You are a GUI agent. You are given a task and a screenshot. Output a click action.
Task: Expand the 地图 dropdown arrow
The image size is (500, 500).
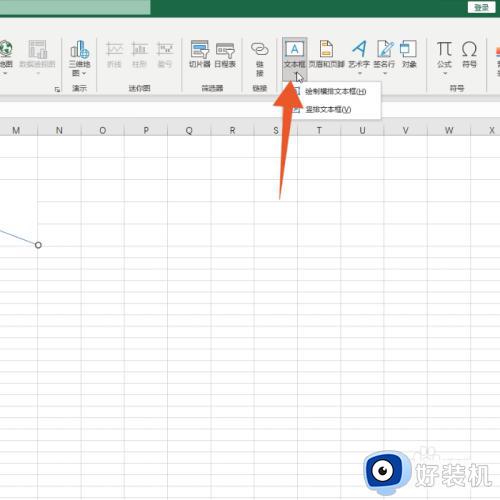click(x=5, y=73)
